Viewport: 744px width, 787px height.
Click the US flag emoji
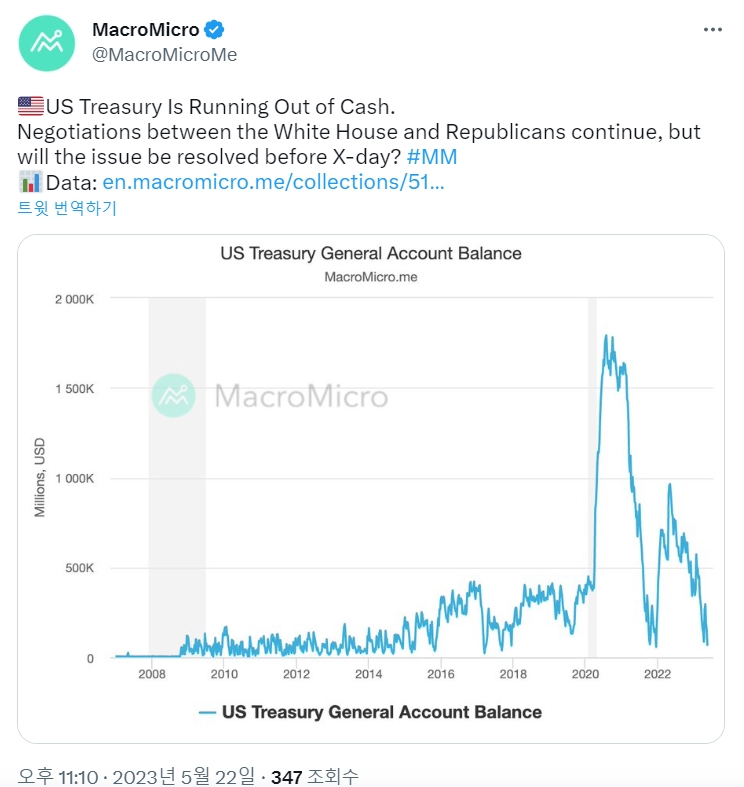[x=31, y=106]
